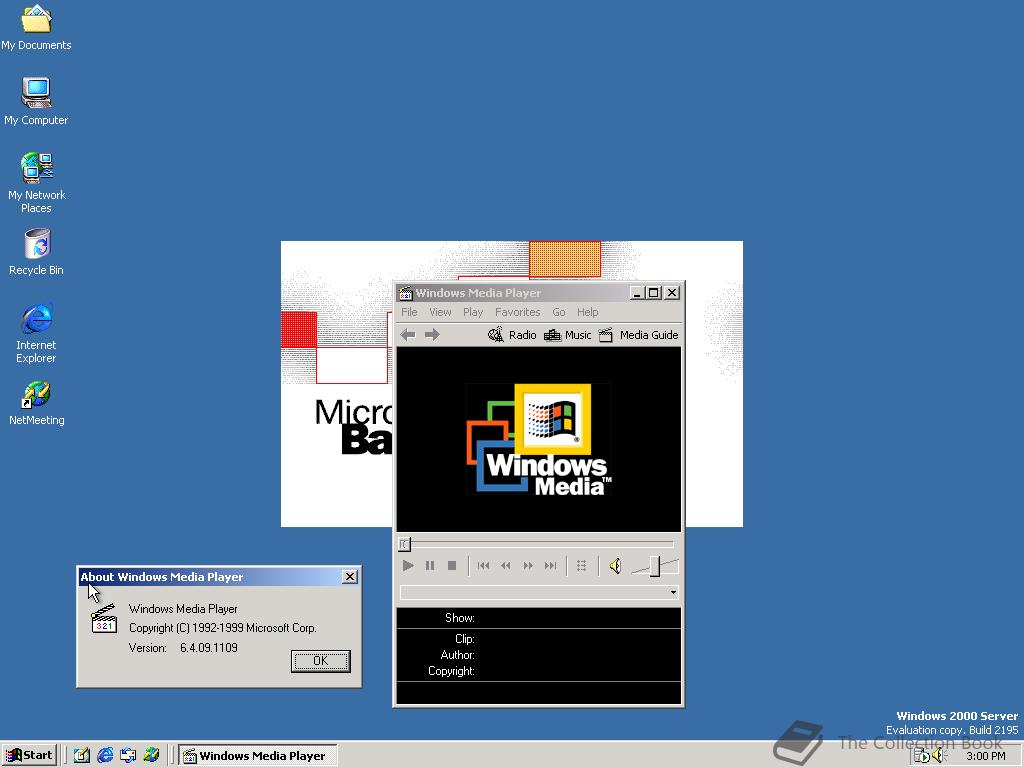
Task: Click the Clip: label in info panel
Action: pos(464,639)
